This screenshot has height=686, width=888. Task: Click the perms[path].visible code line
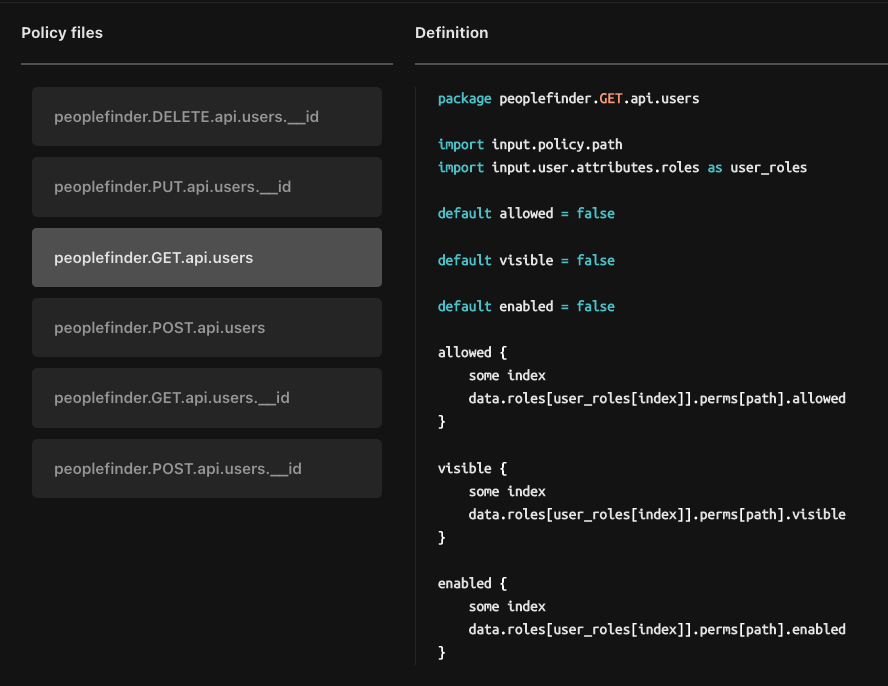tap(656, 514)
